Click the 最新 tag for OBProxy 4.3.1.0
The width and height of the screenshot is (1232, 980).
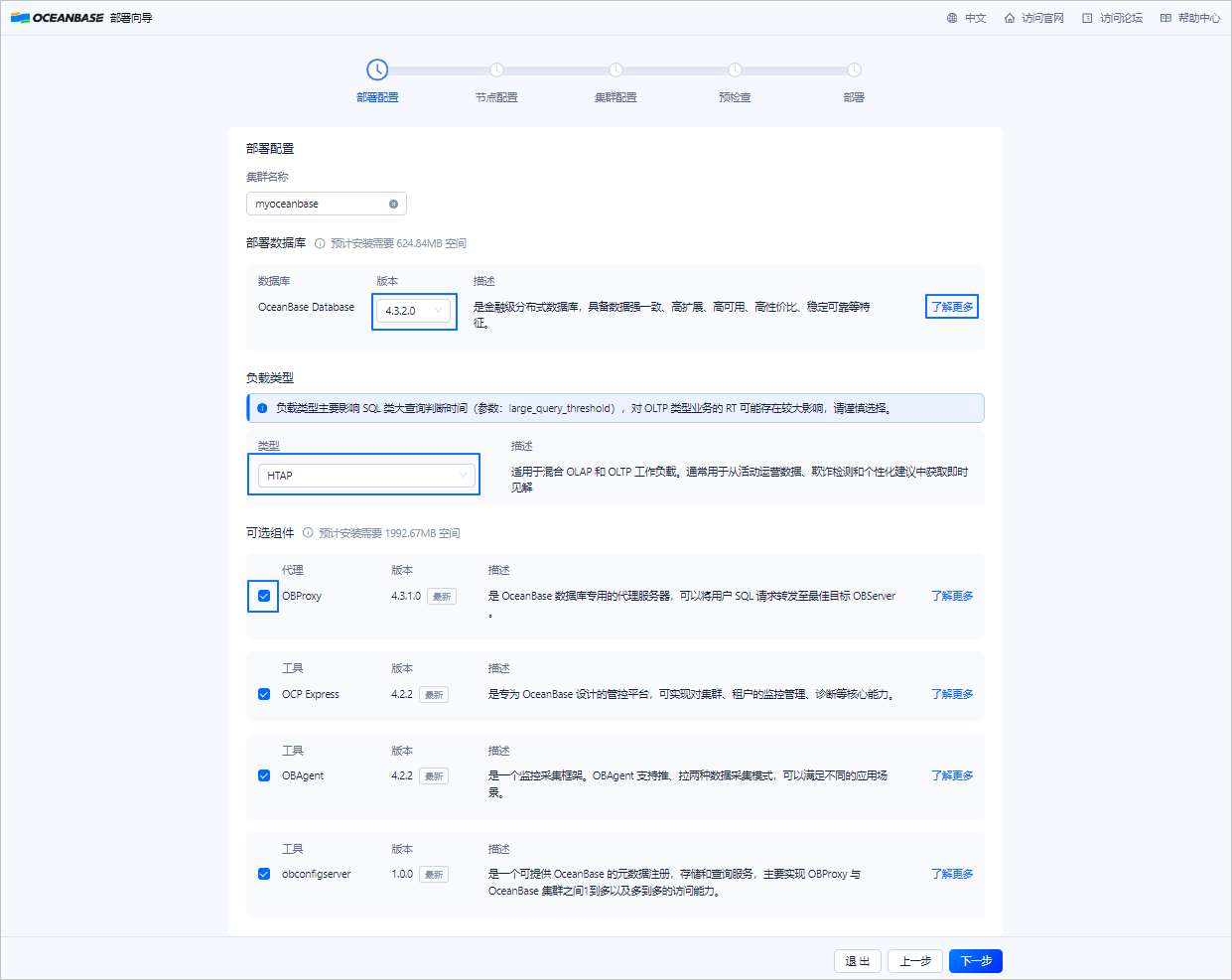coord(442,597)
